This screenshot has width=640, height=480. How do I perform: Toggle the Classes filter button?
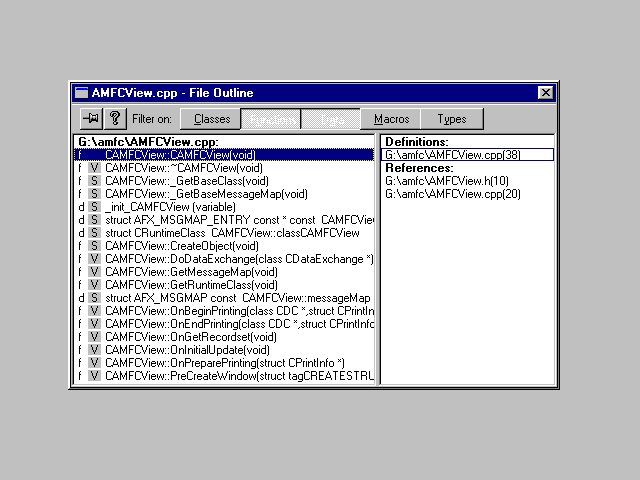coord(212,119)
